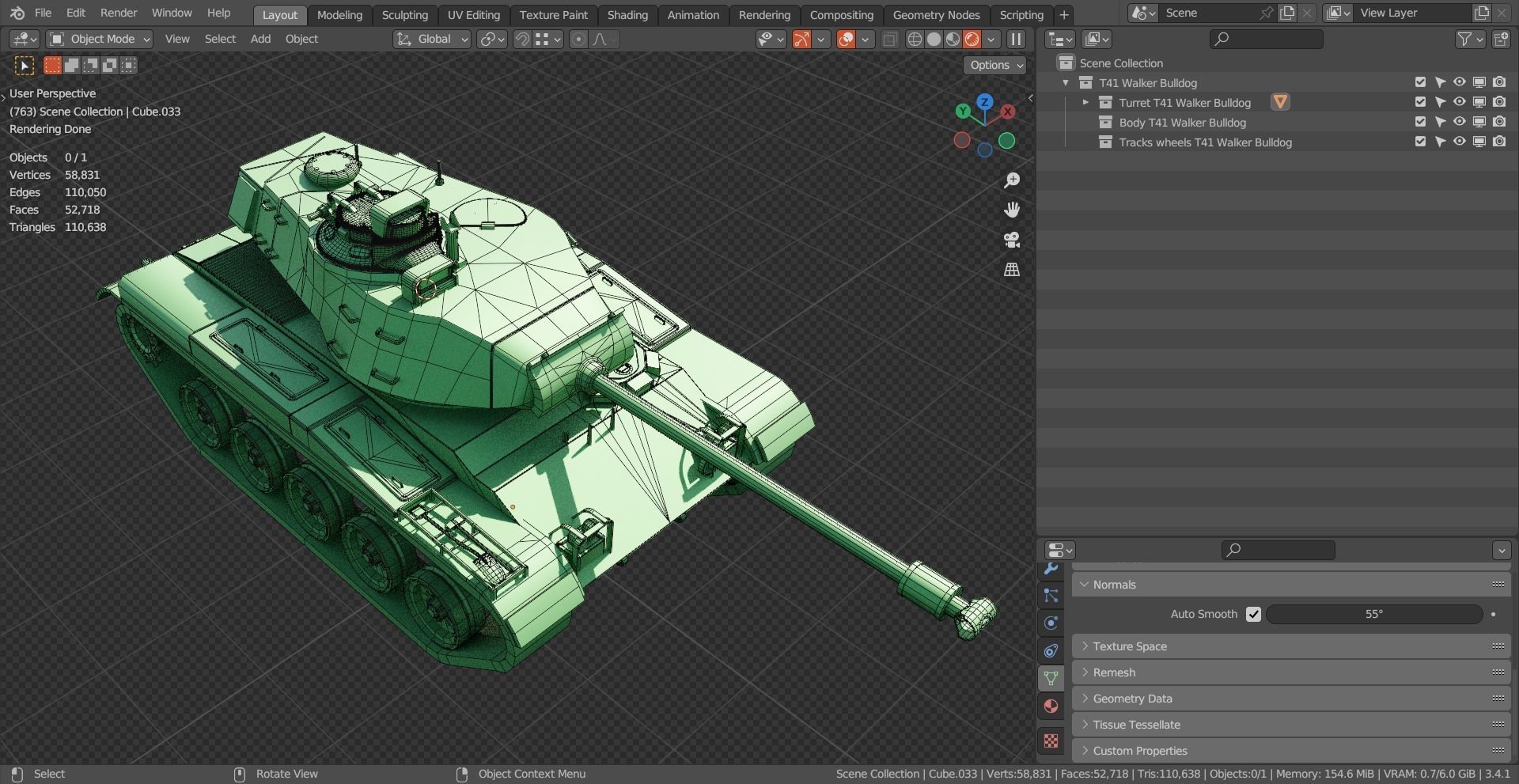Expand Tissue Tessellate panel
The image size is (1519, 784).
click(x=1291, y=725)
